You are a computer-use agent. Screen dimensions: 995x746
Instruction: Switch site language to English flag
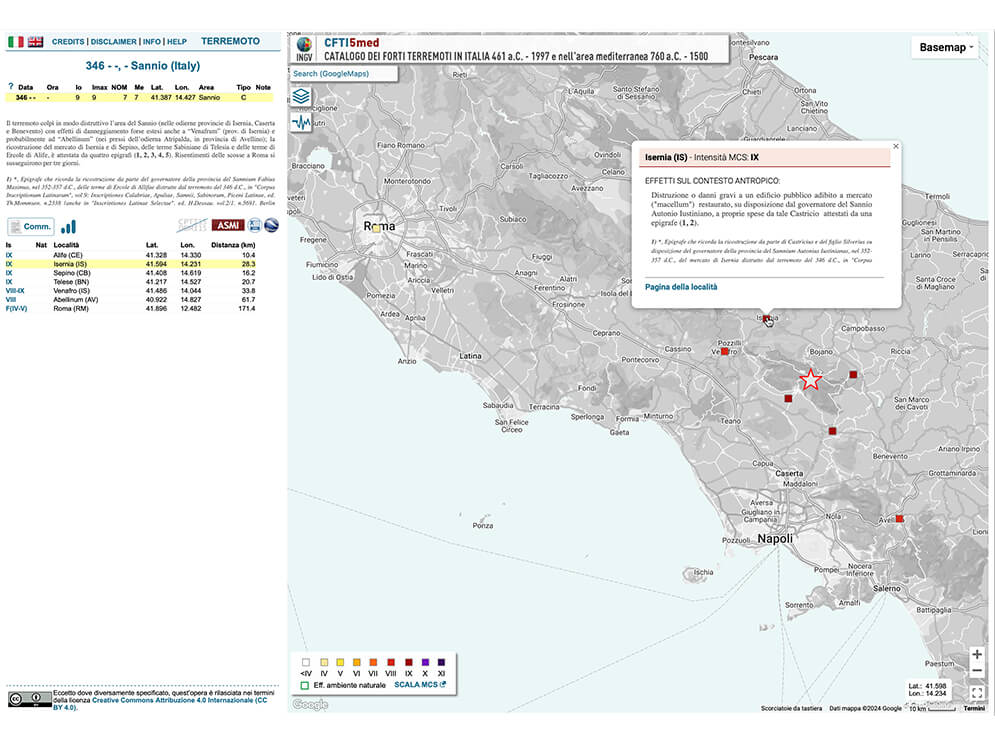(x=36, y=42)
